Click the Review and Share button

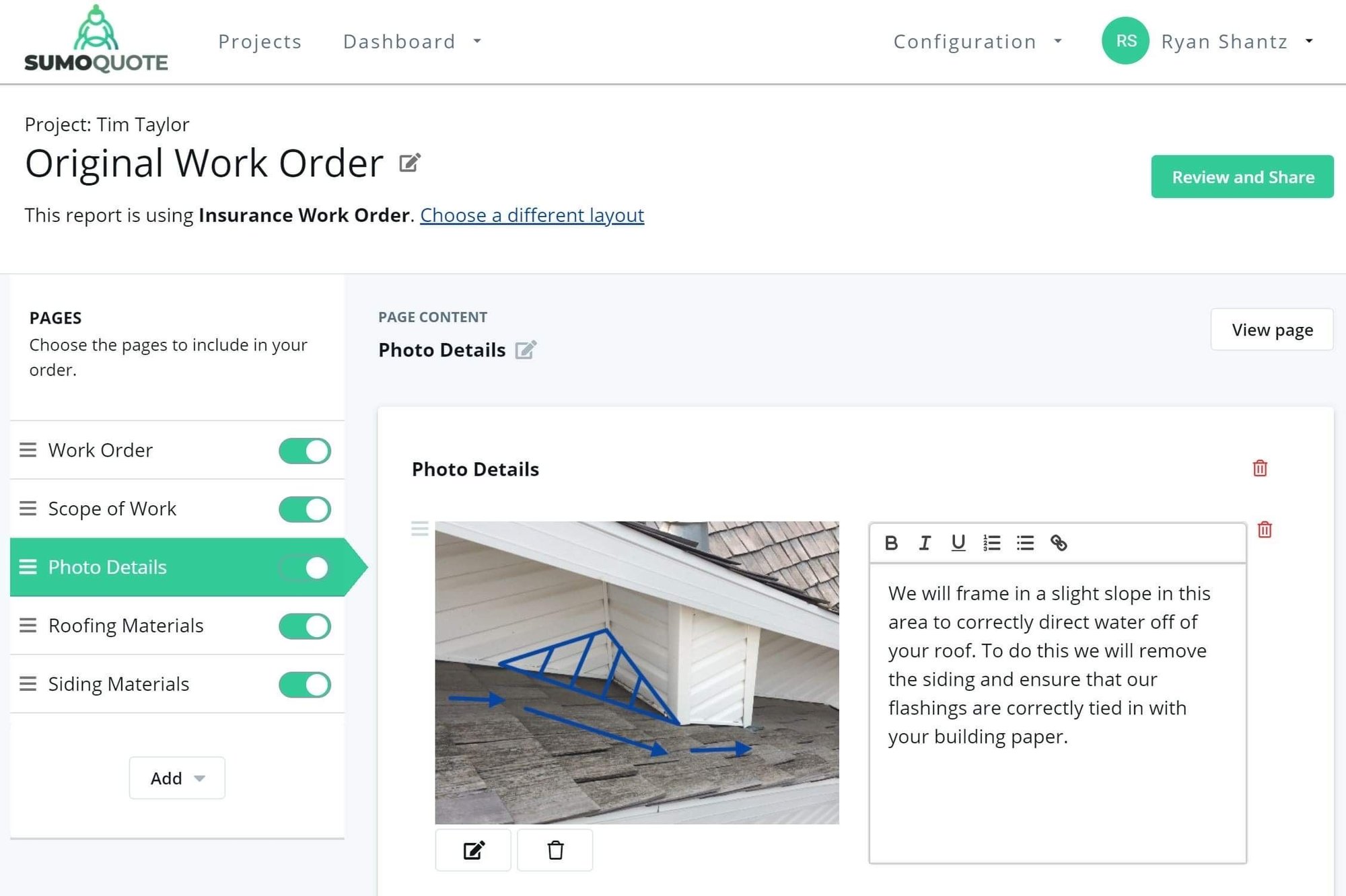(1243, 176)
